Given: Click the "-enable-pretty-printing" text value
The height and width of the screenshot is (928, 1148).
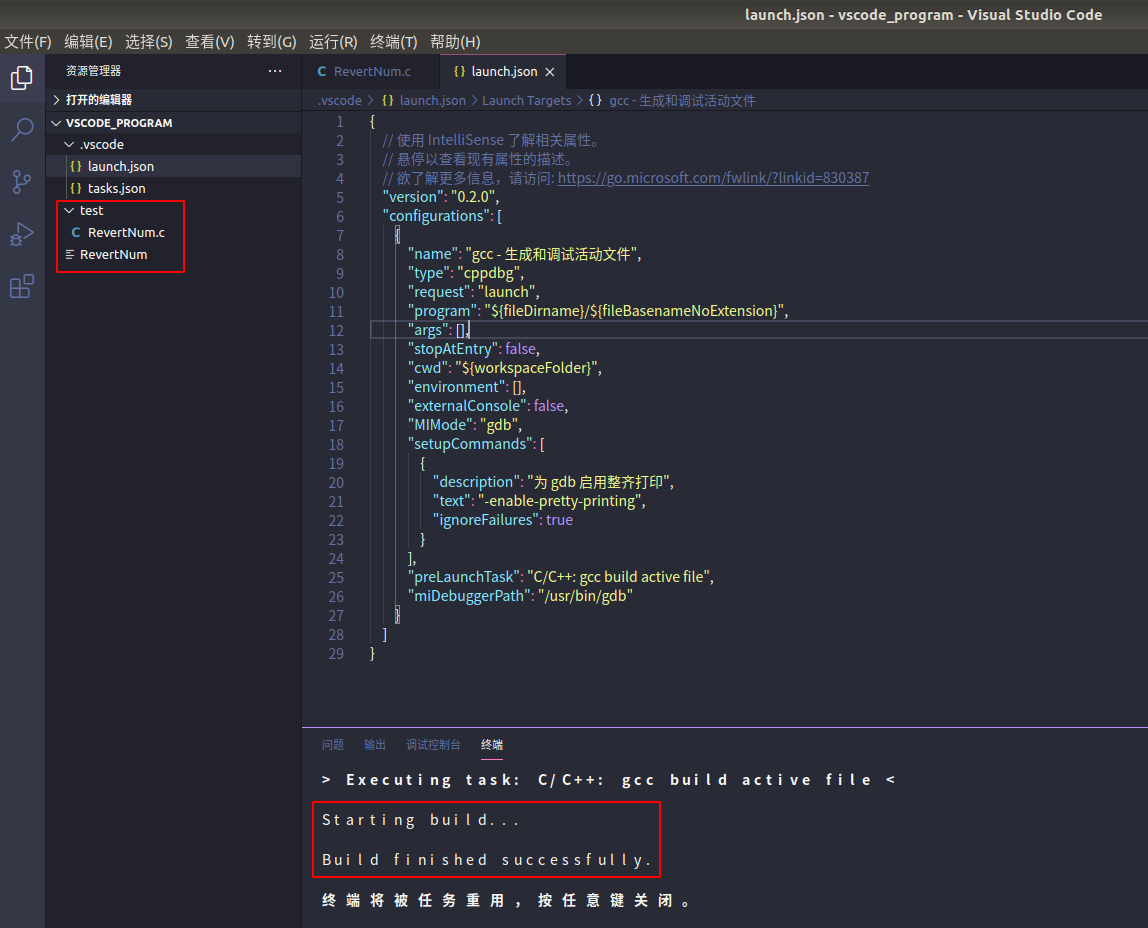Looking at the screenshot, I should 559,501.
